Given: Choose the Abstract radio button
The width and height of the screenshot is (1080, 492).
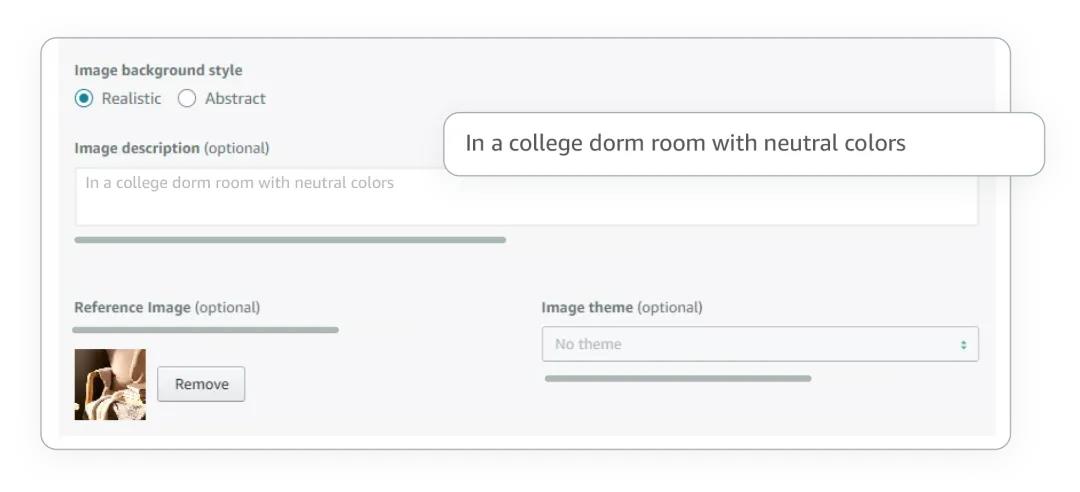Looking at the screenshot, I should pos(187,98).
